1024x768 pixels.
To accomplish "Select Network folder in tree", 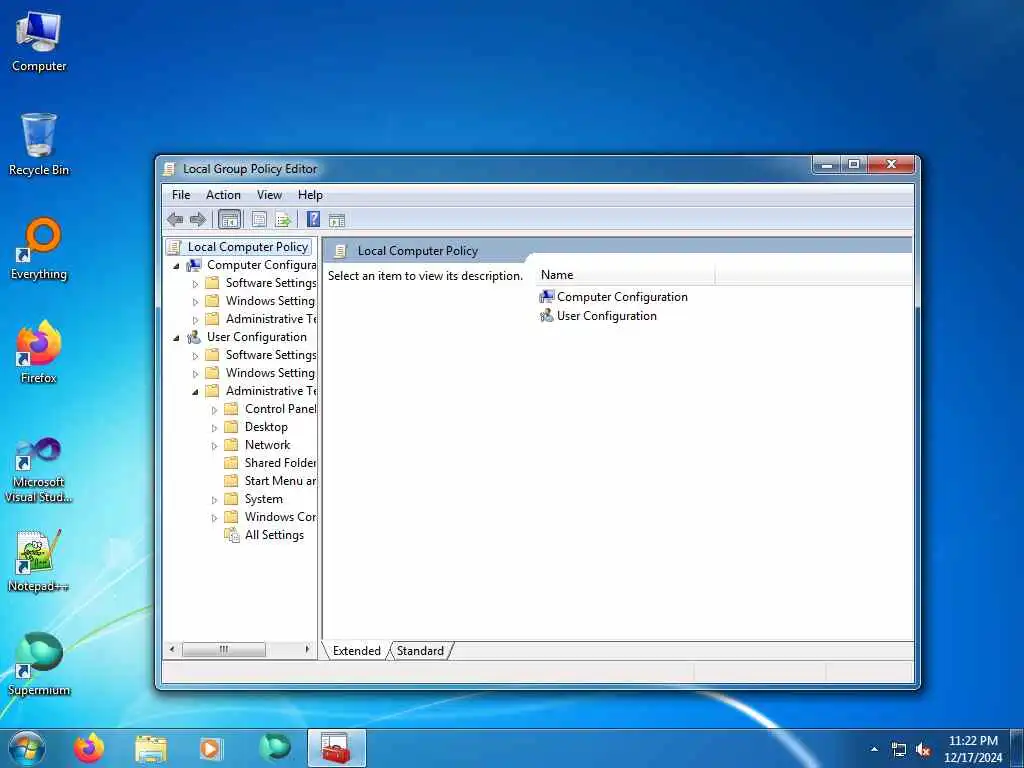I will pyautogui.click(x=257, y=445).
